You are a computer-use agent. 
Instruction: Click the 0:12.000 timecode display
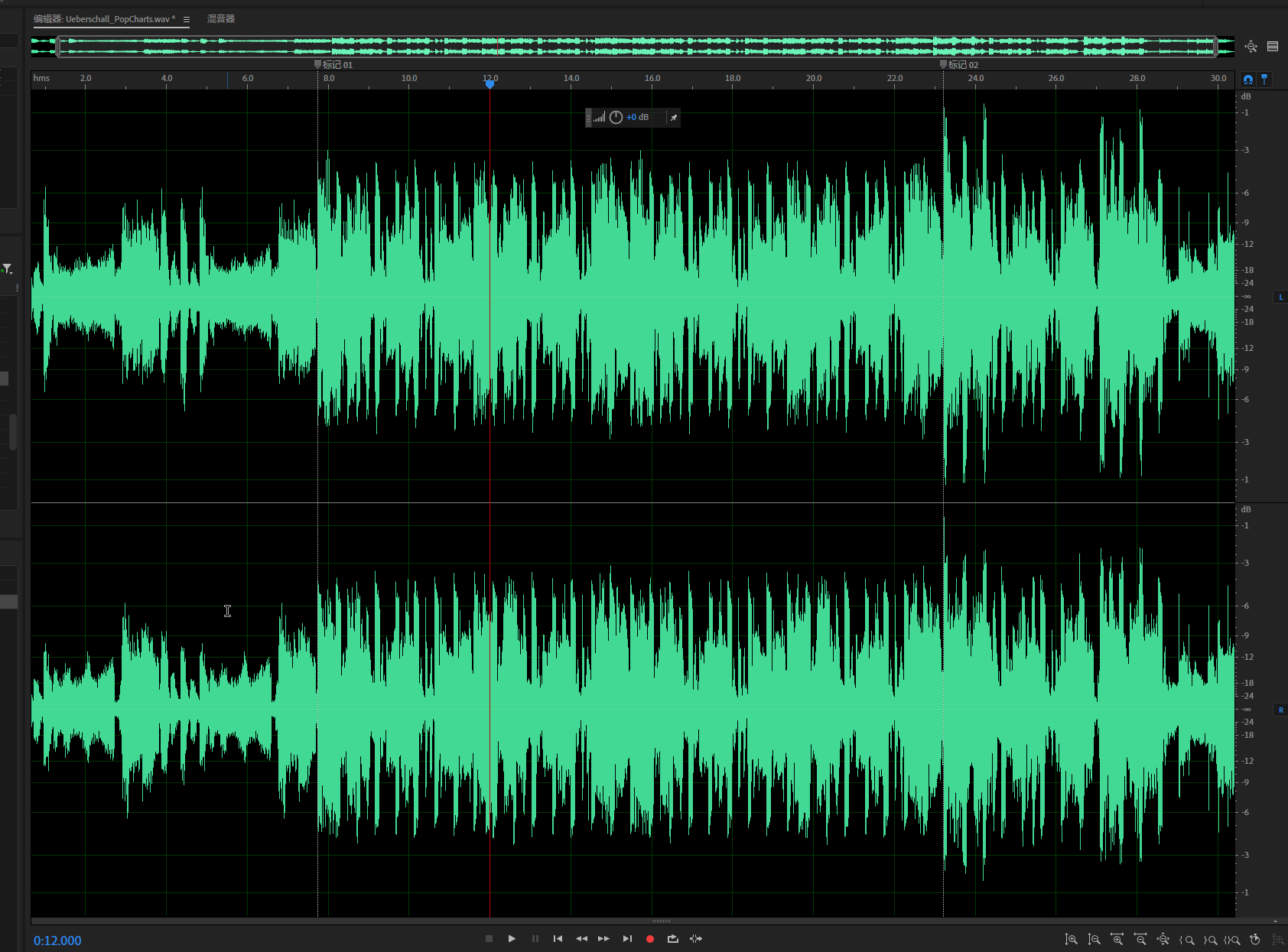[x=57, y=941]
